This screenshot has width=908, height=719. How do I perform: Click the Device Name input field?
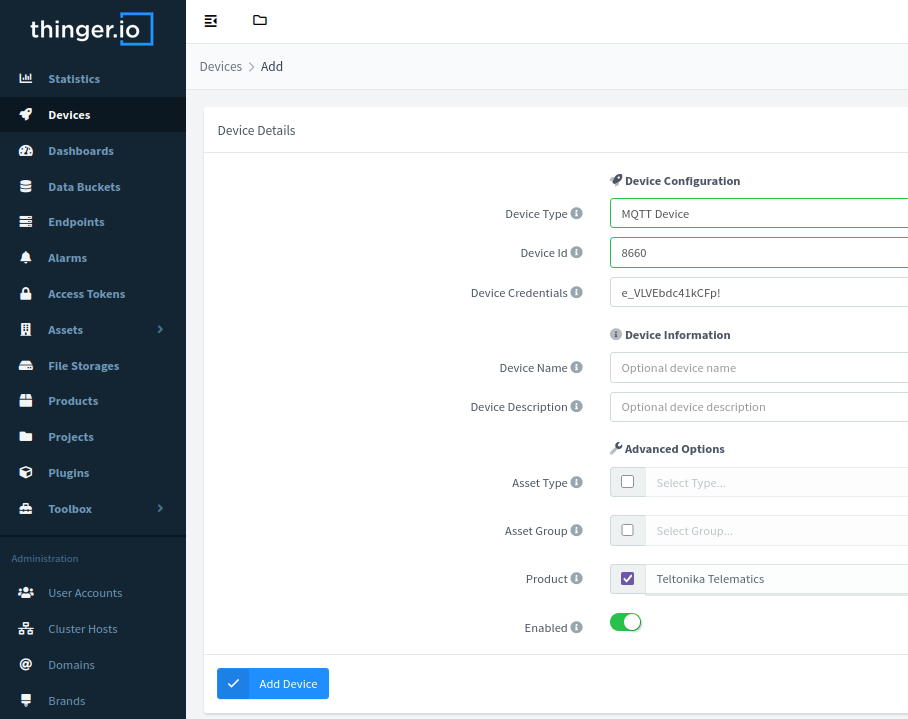click(x=758, y=368)
